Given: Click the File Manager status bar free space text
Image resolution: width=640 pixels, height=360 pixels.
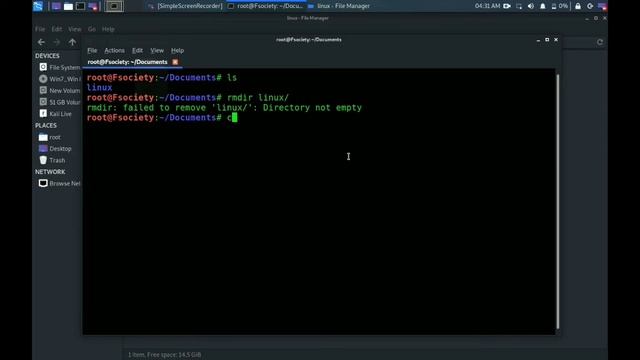Looking at the screenshot, I should (165, 355).
